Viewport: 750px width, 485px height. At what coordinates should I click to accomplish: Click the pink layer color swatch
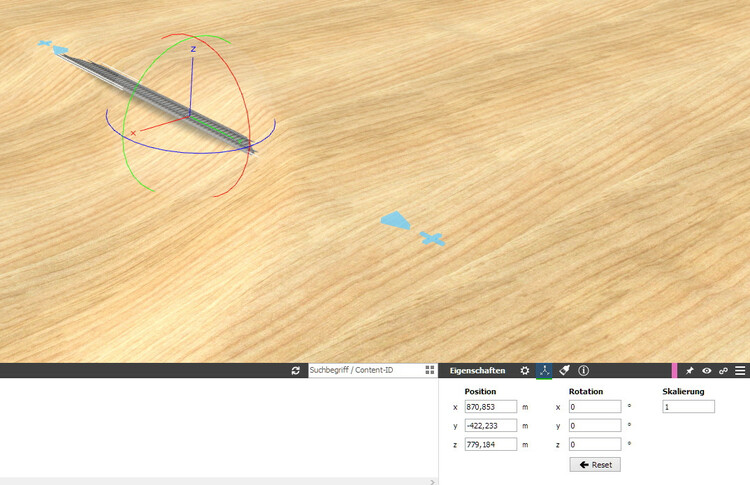674,371
